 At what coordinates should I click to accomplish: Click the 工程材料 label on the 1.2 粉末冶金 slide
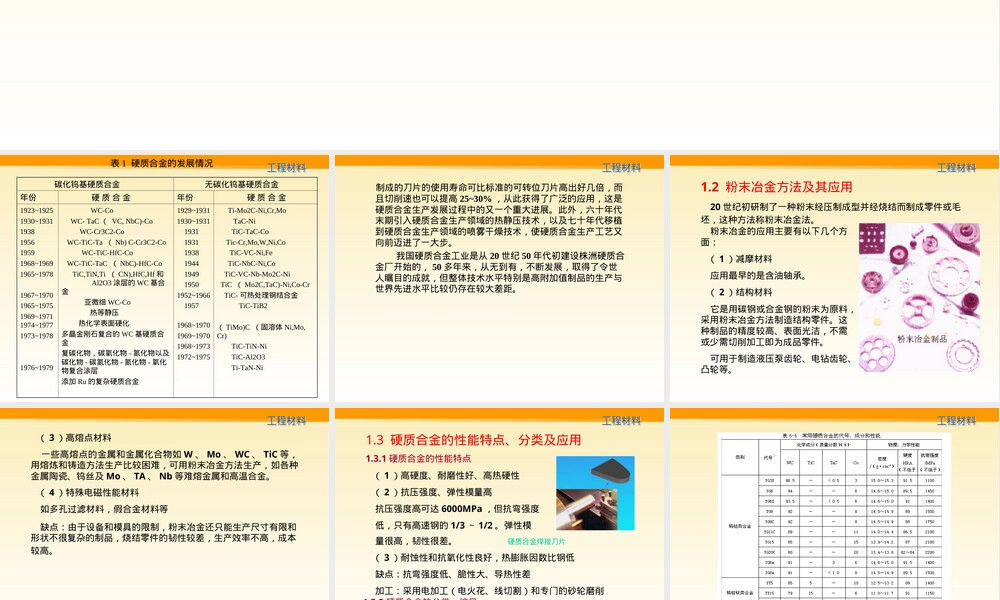point(956,168)
